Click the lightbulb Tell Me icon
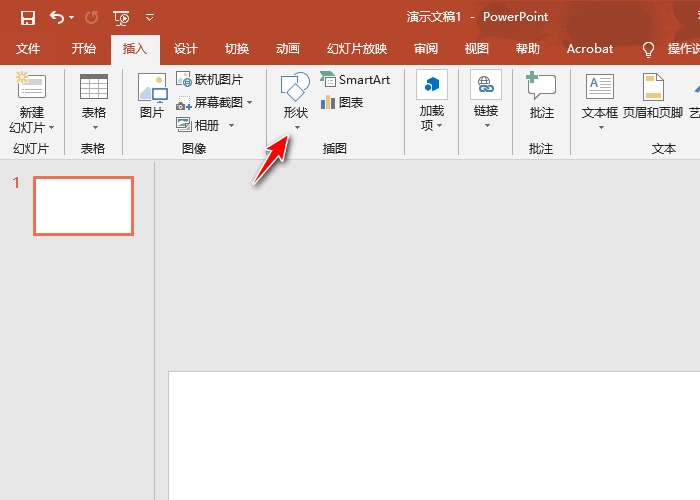This screenshot has width=700, height=500. [648, 49]
